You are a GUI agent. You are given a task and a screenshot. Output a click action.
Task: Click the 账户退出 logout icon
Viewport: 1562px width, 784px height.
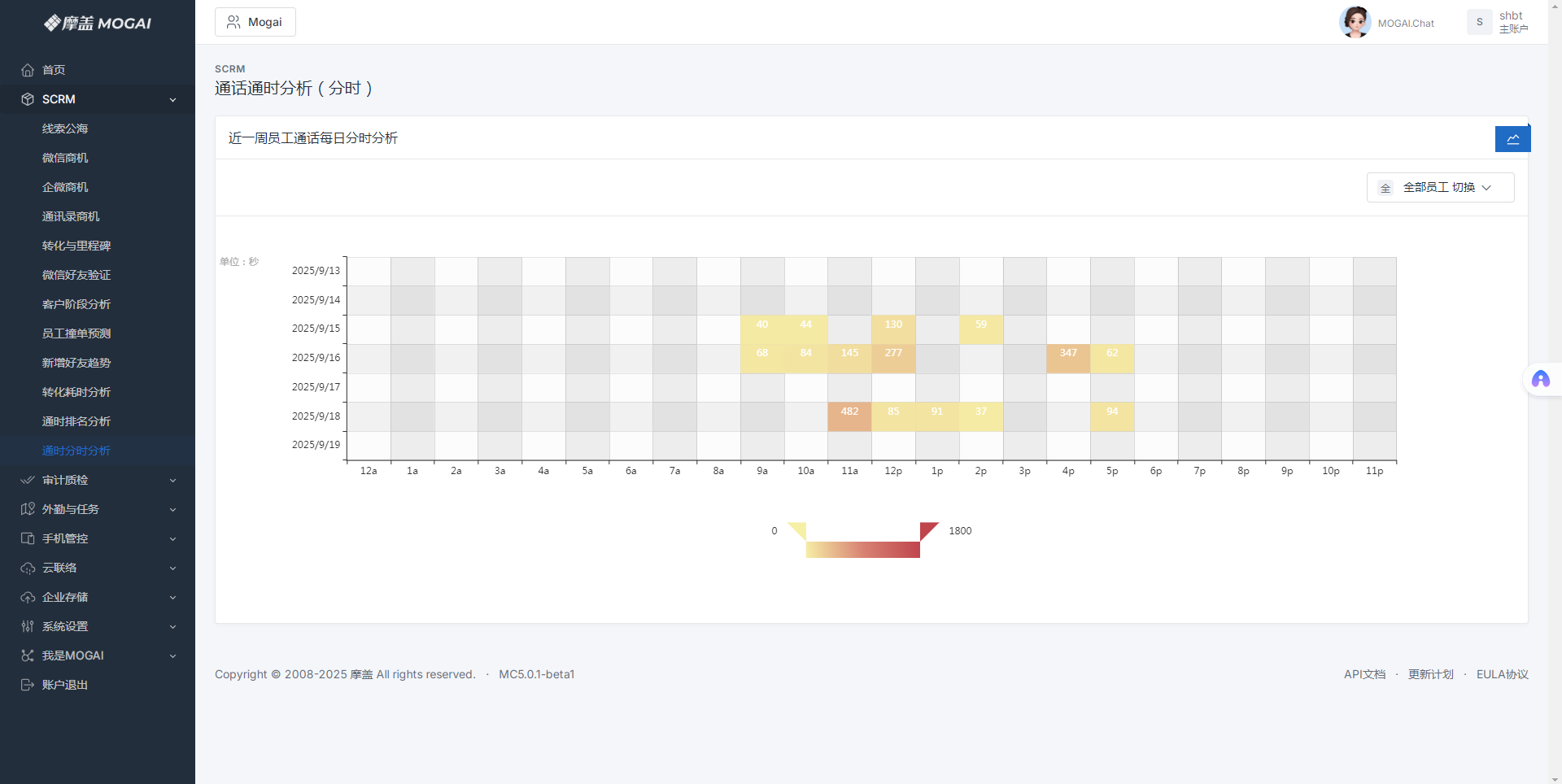coord(28,685)
